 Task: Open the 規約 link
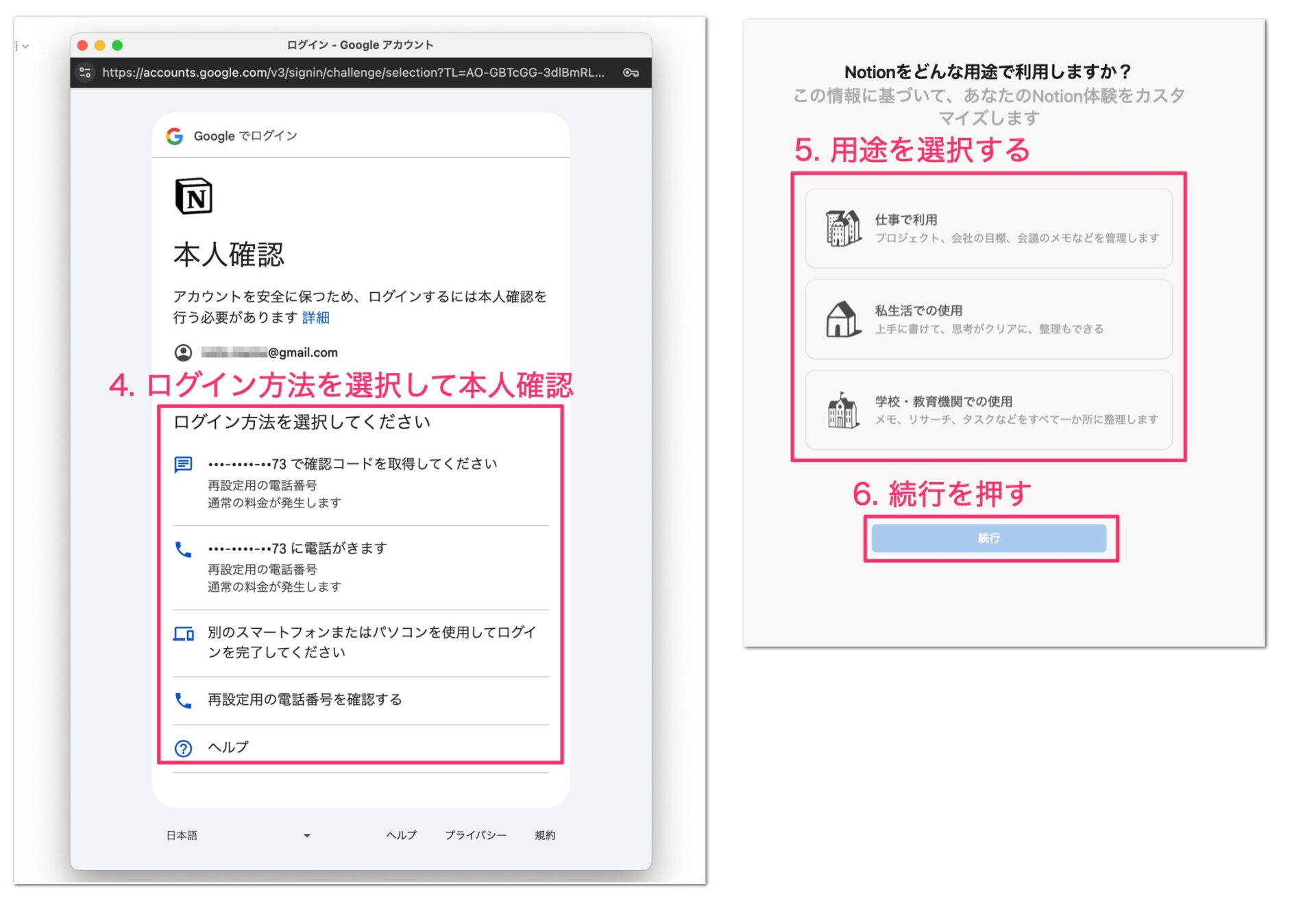545,835
